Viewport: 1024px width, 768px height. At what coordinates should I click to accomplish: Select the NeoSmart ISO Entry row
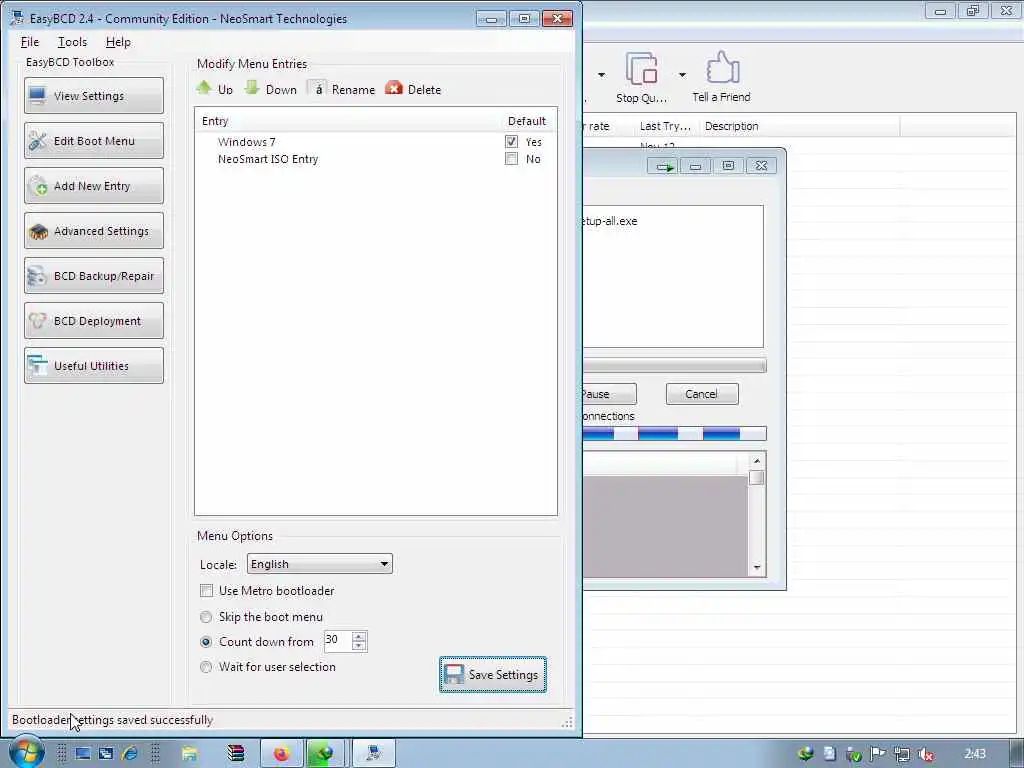click(376, 159)
